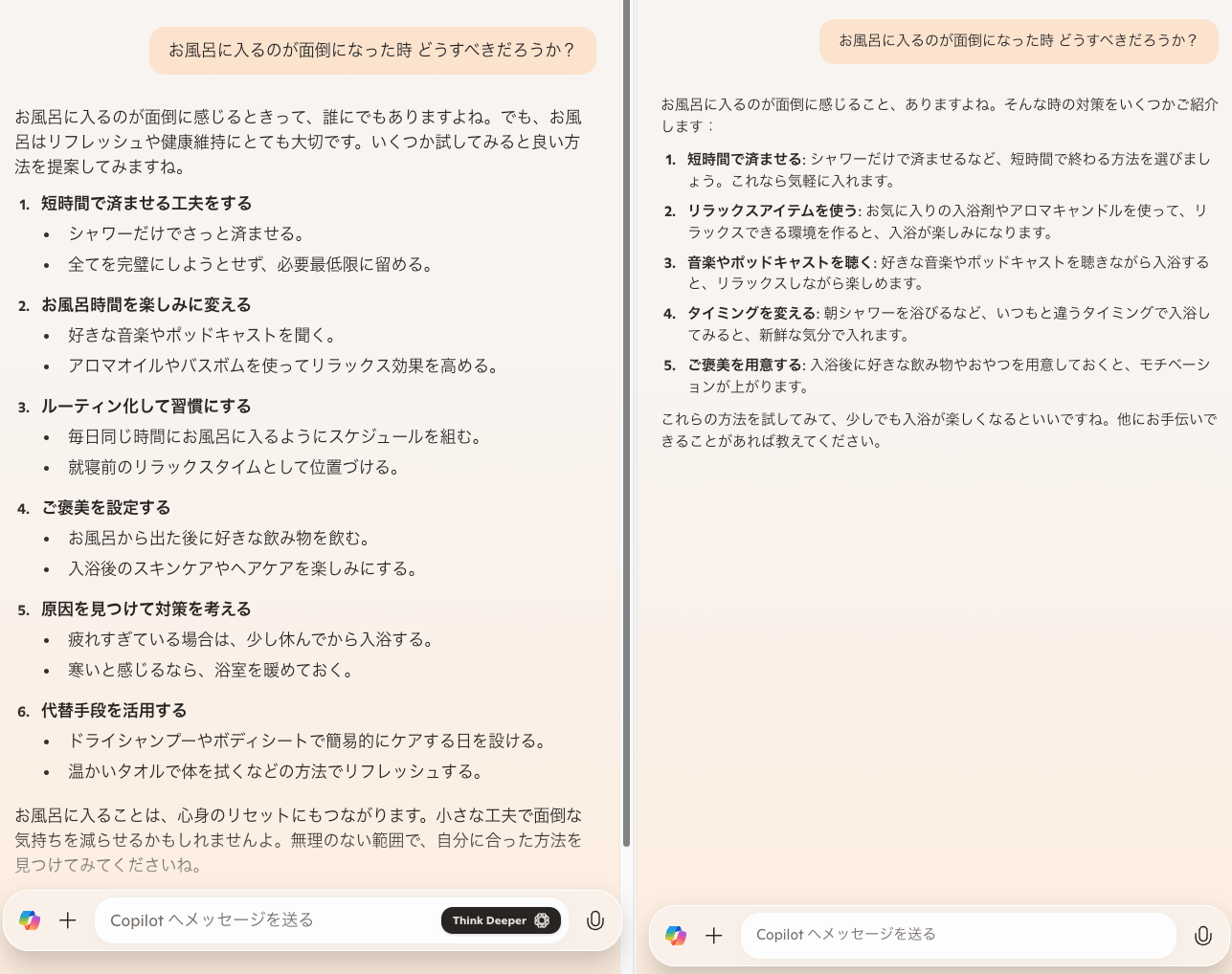The width and height of the screenshot is (1232, 974).
Task: Click heading 'ルーティン化して習慣にする'
Action: [146, 406]
